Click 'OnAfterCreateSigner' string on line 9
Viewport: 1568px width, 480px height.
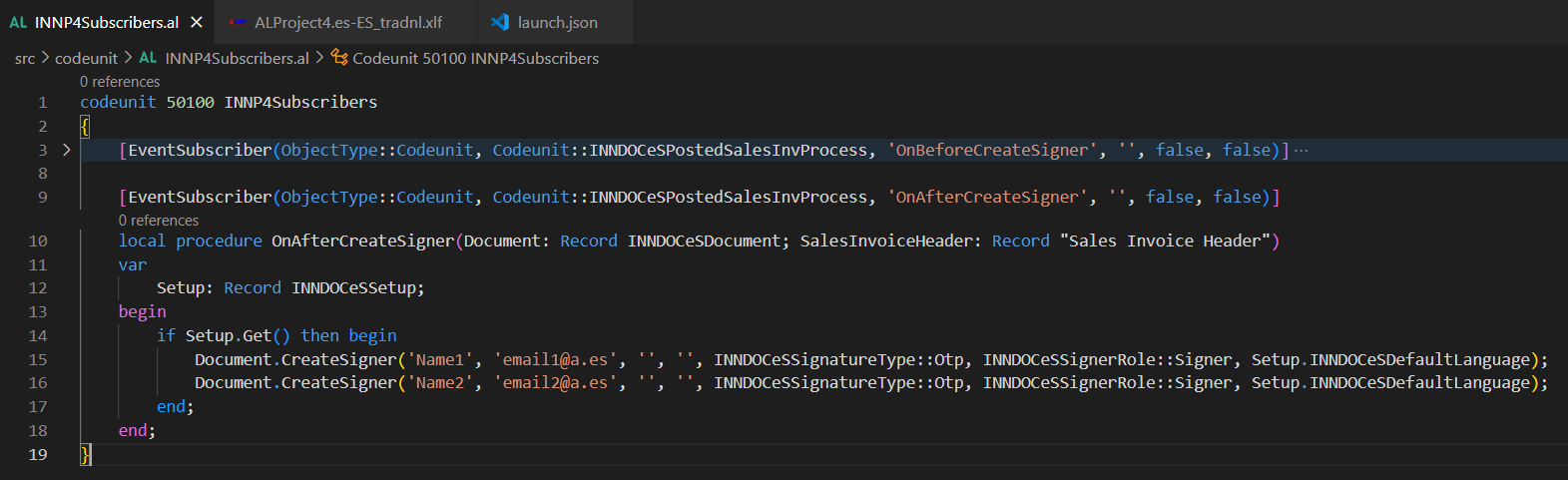987,198
